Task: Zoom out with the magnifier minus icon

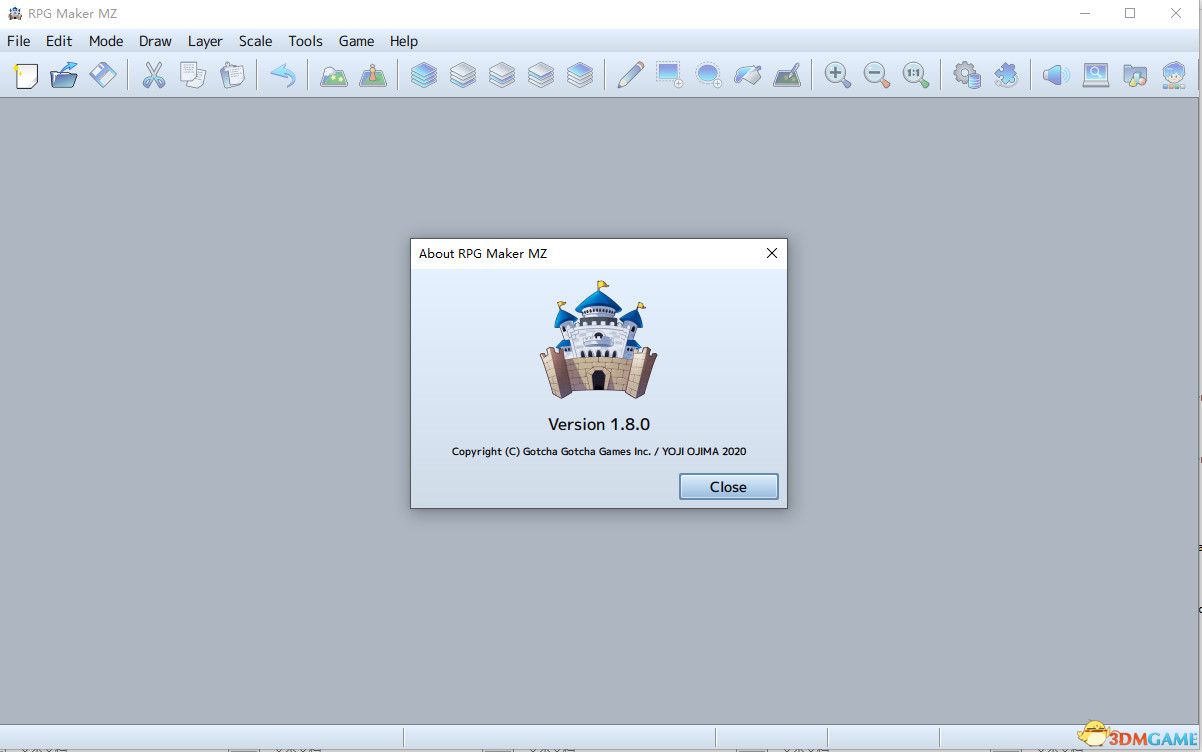Action: point(877,75)
